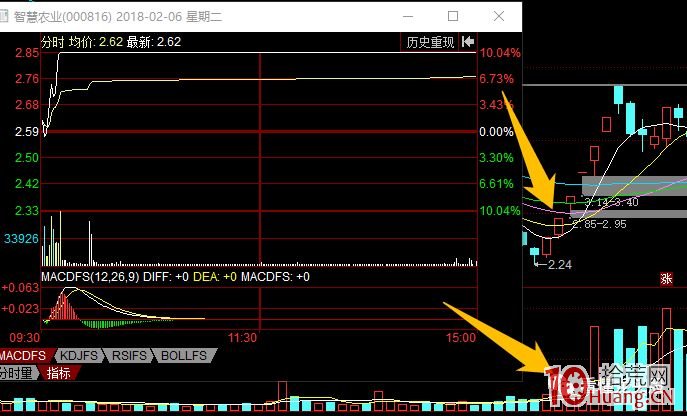Close the 智慧农业 intraday window

499,16
